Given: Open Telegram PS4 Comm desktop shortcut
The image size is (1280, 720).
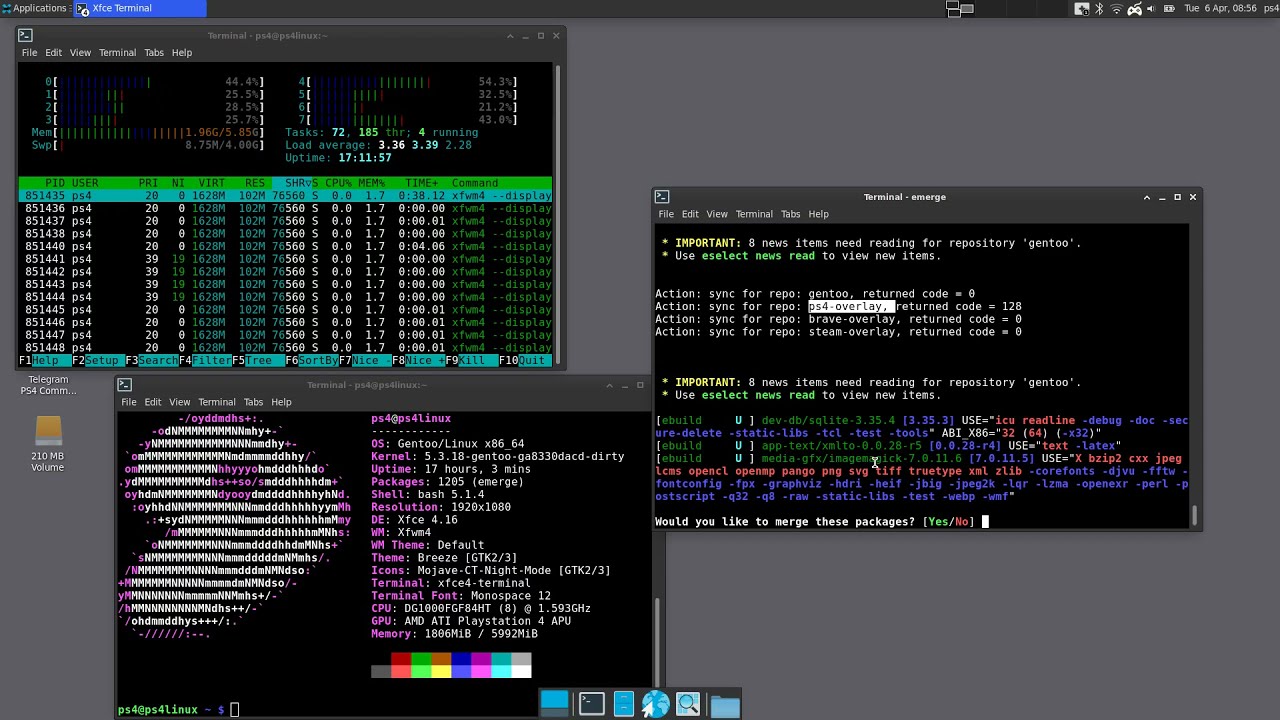Looking at the screenshot, I should pyautogui.click(x=47, y=385).
